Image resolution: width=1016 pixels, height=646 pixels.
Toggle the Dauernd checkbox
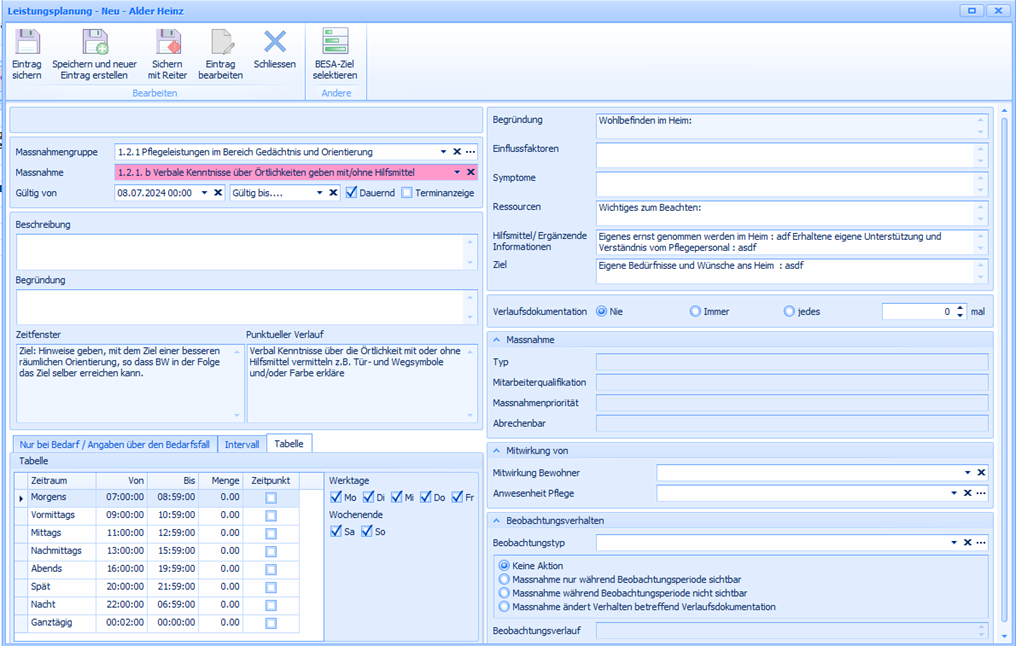click(352, 193)
